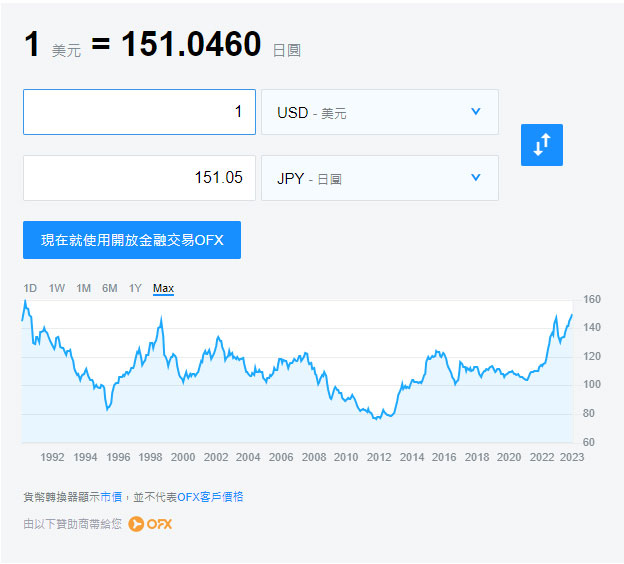Image resolution: width=624 pixels, height=564 pixels.
Task: Click the chart peak near 1998
Action: (161, 318)
